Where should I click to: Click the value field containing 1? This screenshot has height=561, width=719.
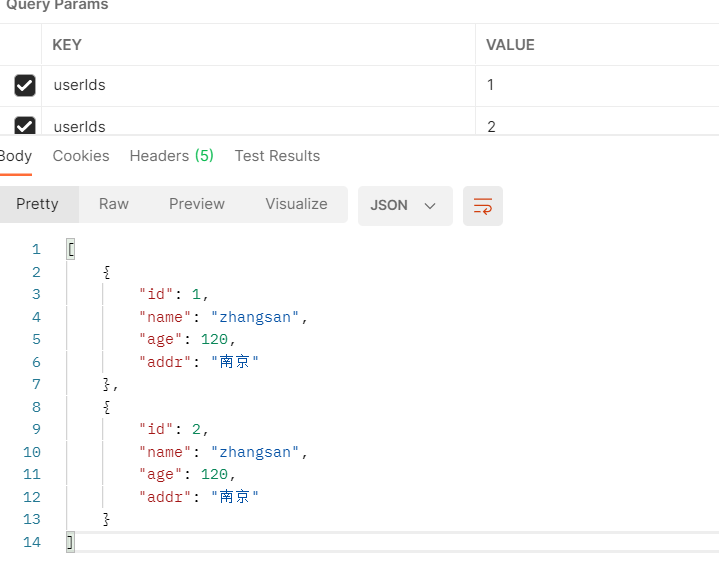click(491, 86)
